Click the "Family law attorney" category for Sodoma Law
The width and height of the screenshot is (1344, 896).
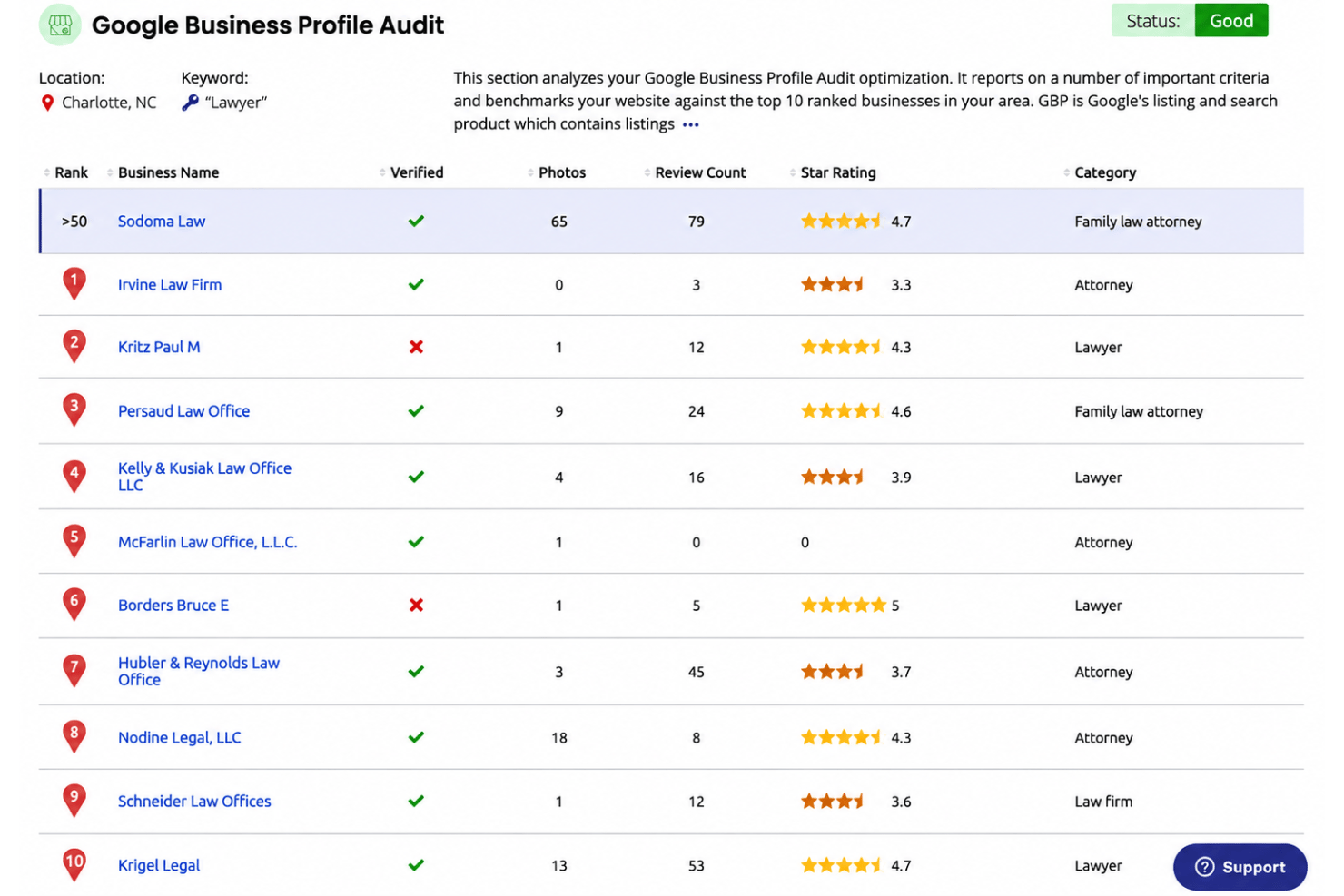coord(1138,222)
